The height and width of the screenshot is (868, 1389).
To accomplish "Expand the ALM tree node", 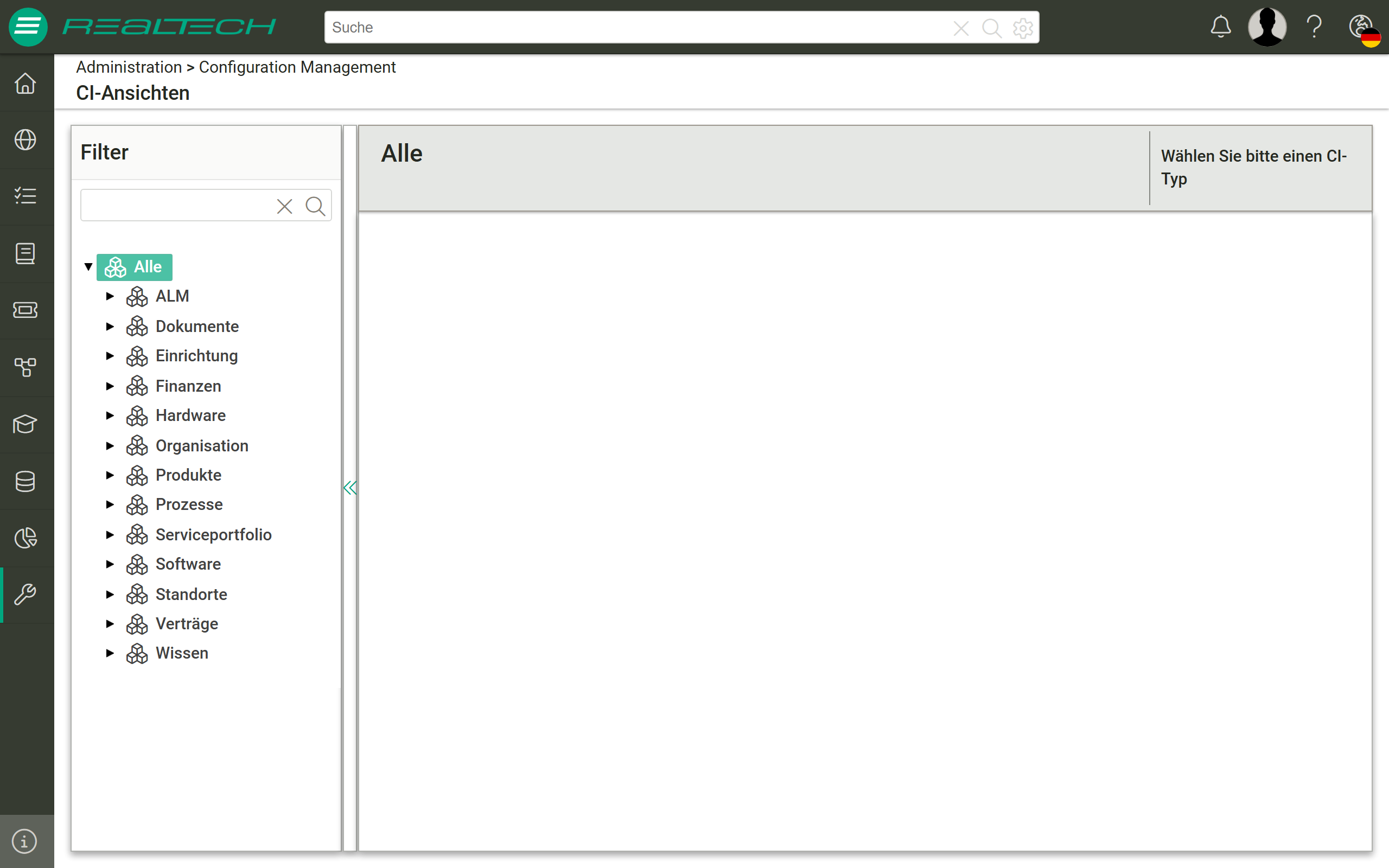I will pyautogui.click(x=110, y=296).
